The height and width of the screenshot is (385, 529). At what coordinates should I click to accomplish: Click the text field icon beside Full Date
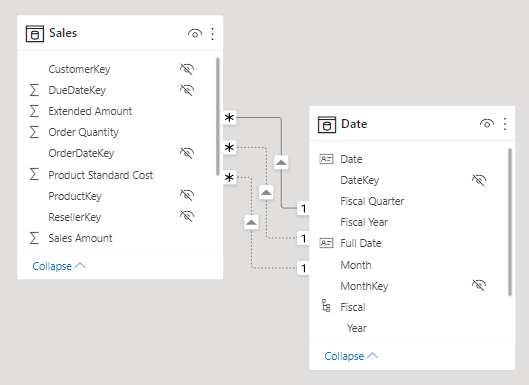(x=326, y=243)
